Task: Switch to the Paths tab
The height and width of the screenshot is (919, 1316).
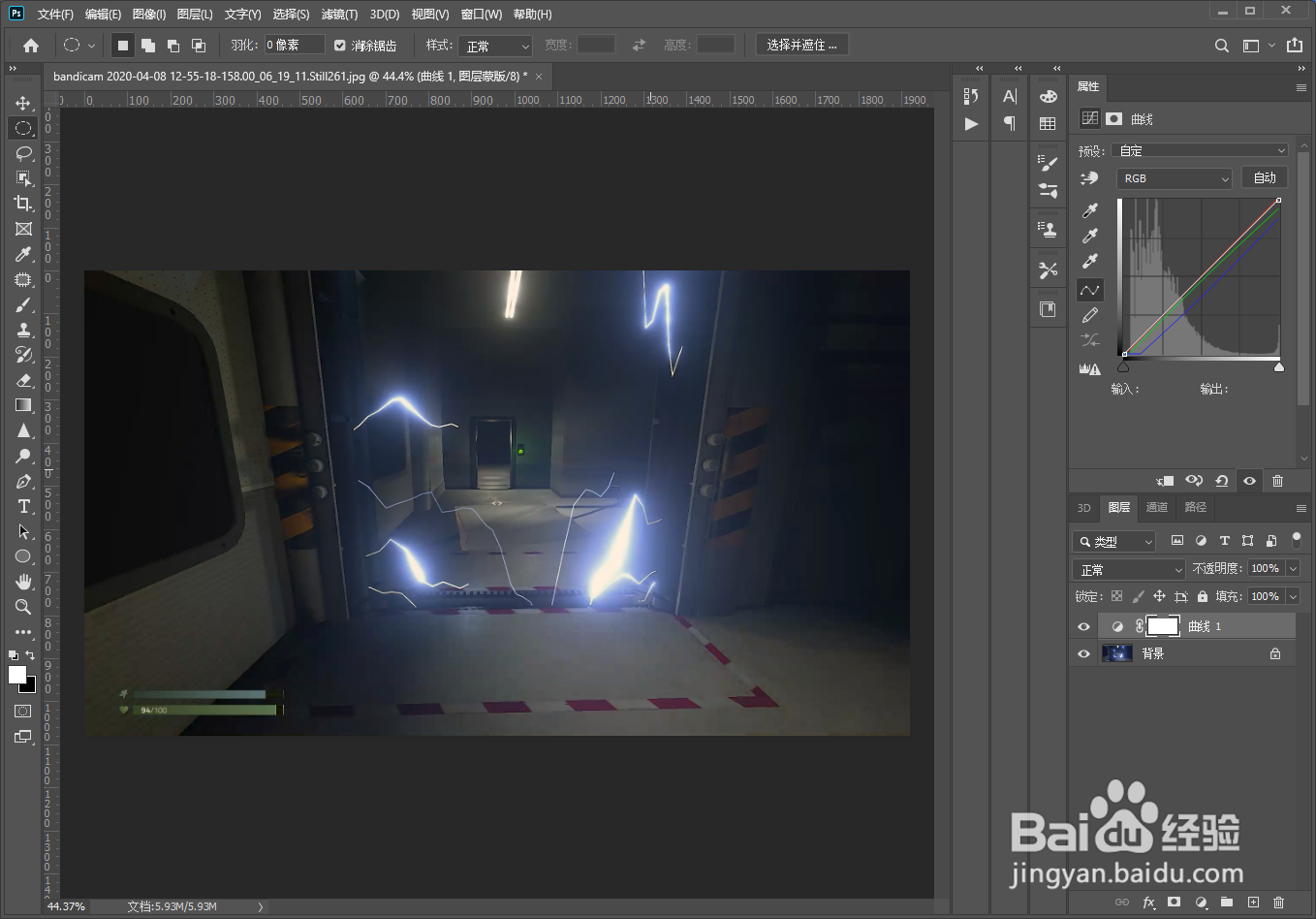Action: click(1196, 507)
